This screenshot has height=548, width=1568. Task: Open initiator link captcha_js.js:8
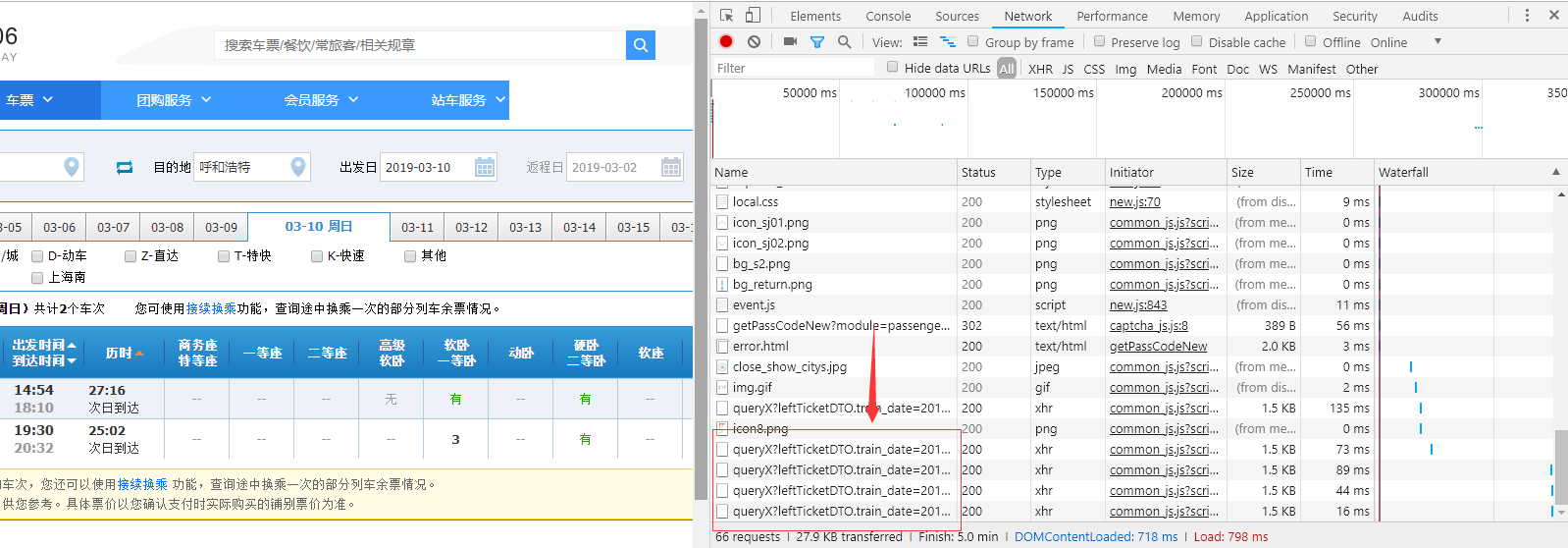point(1148,325)
